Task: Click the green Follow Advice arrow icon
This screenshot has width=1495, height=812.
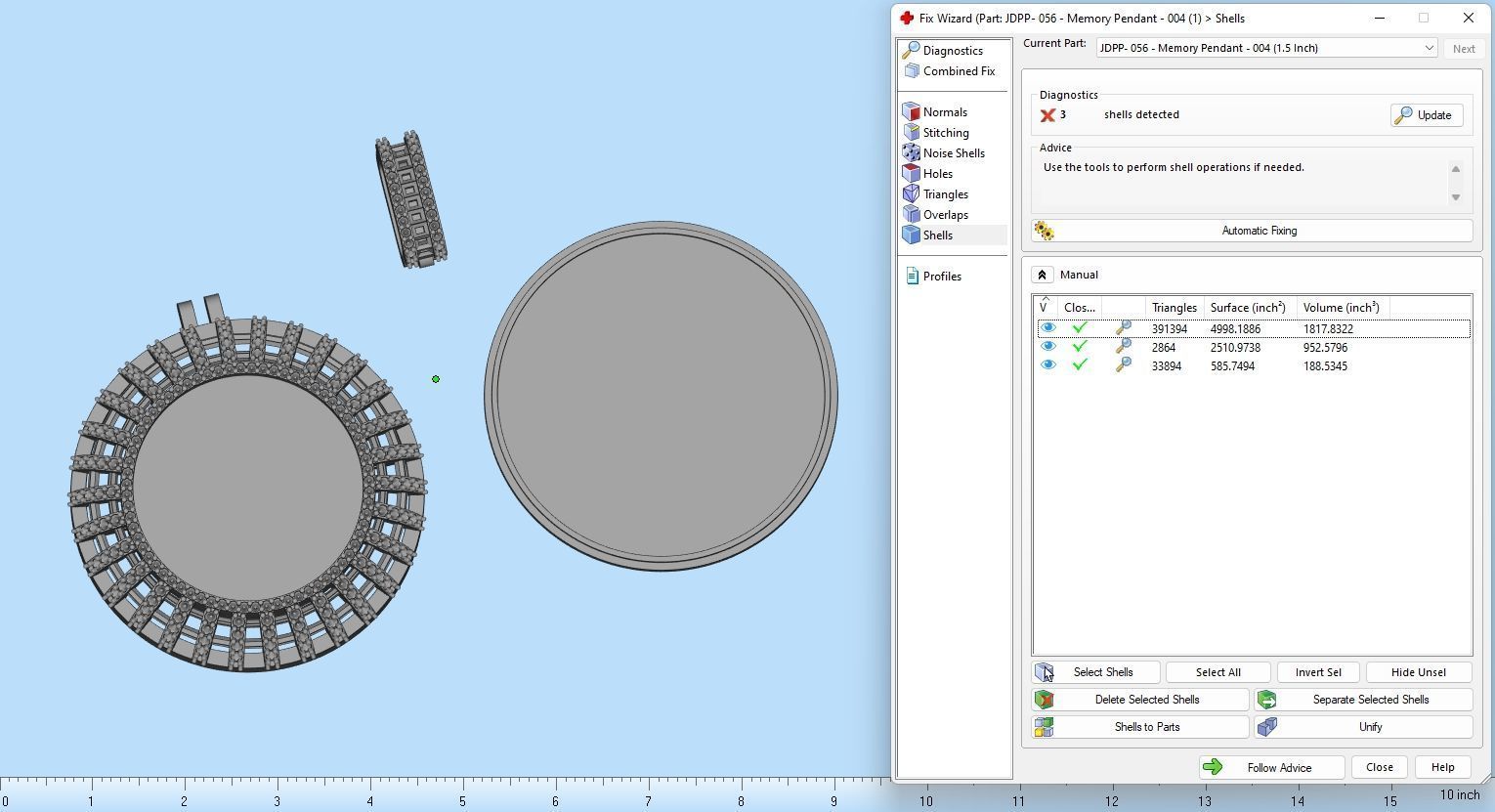Action: click(x=1213, y=767)
